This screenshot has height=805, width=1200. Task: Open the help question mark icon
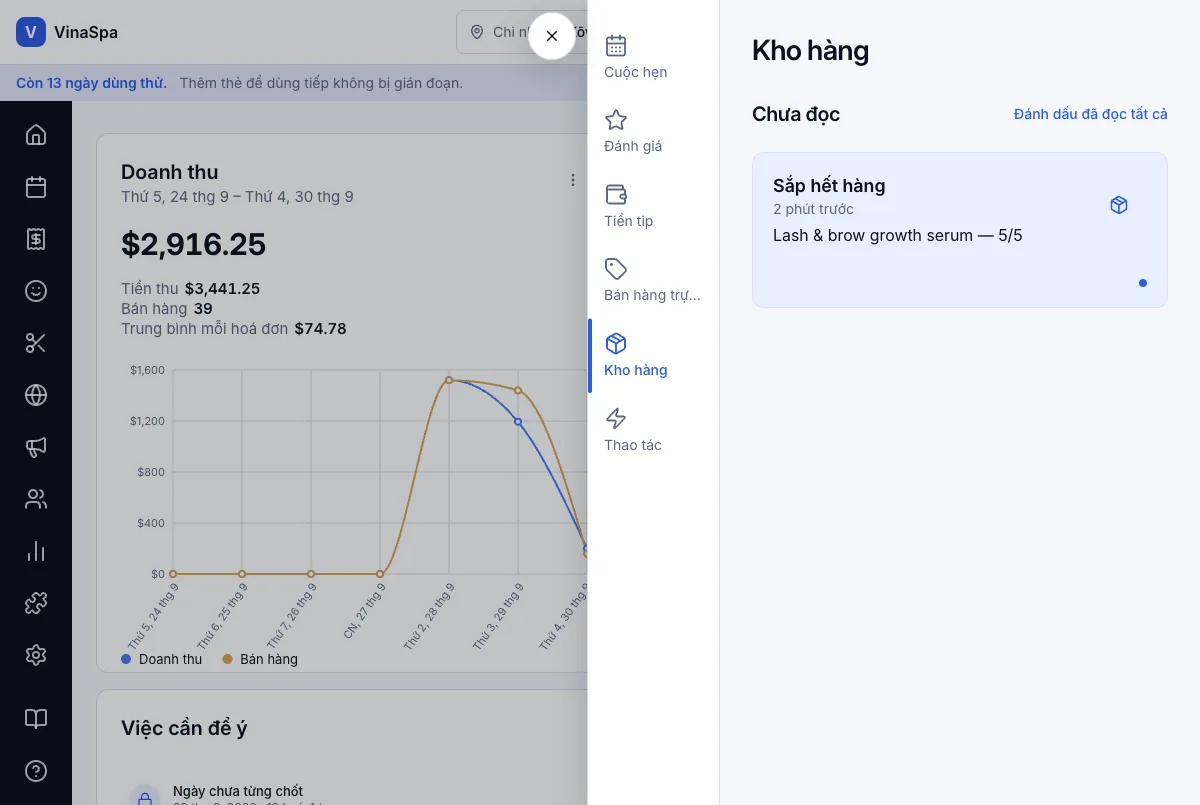pos(36,771)
